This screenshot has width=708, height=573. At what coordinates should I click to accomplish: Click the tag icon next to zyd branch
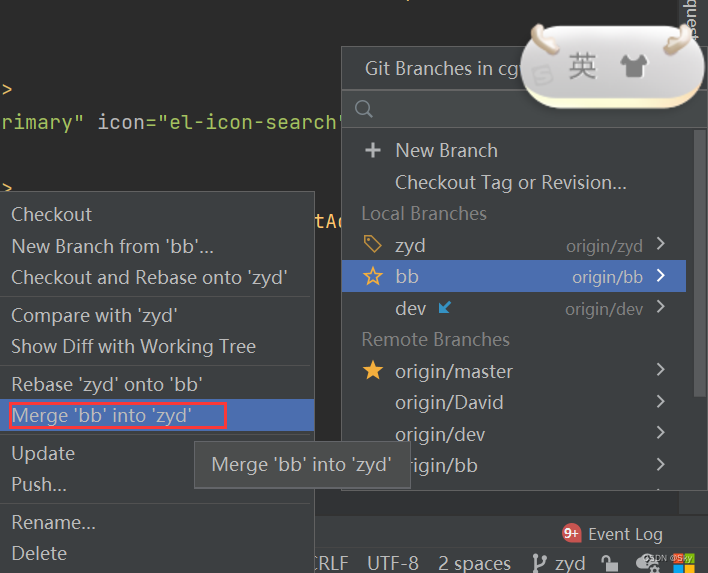(x=373, y=244)
